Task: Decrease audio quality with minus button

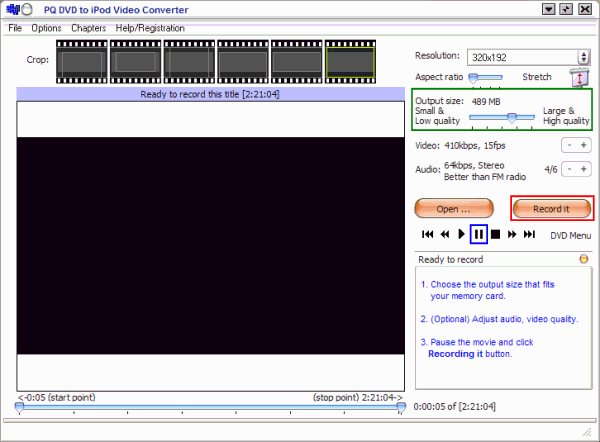Action: [569, 169]
